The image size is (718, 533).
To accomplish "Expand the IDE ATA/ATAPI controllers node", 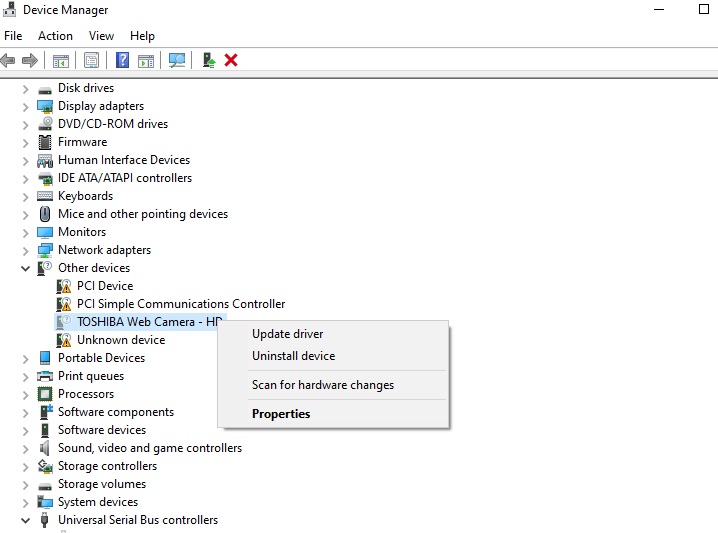I will [26, 179].
